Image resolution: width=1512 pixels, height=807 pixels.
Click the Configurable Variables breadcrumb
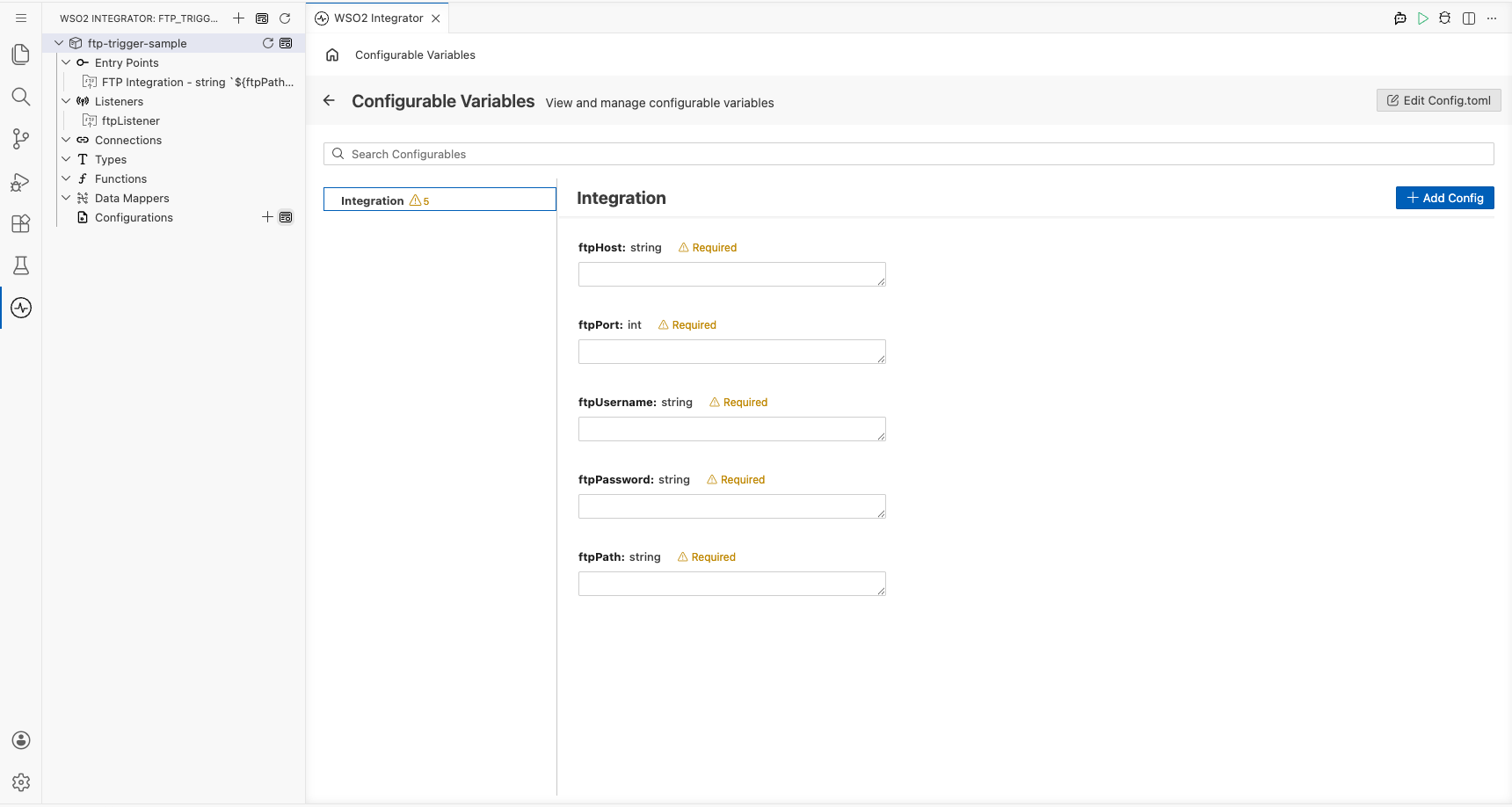(x=415, y=55)
